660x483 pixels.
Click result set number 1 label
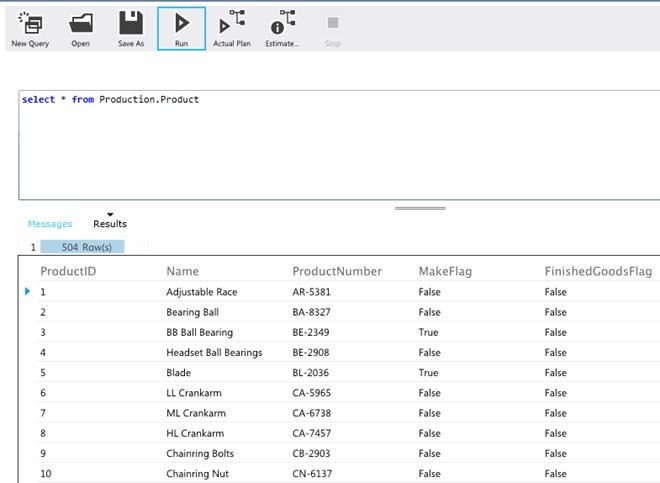coord(33,247)
